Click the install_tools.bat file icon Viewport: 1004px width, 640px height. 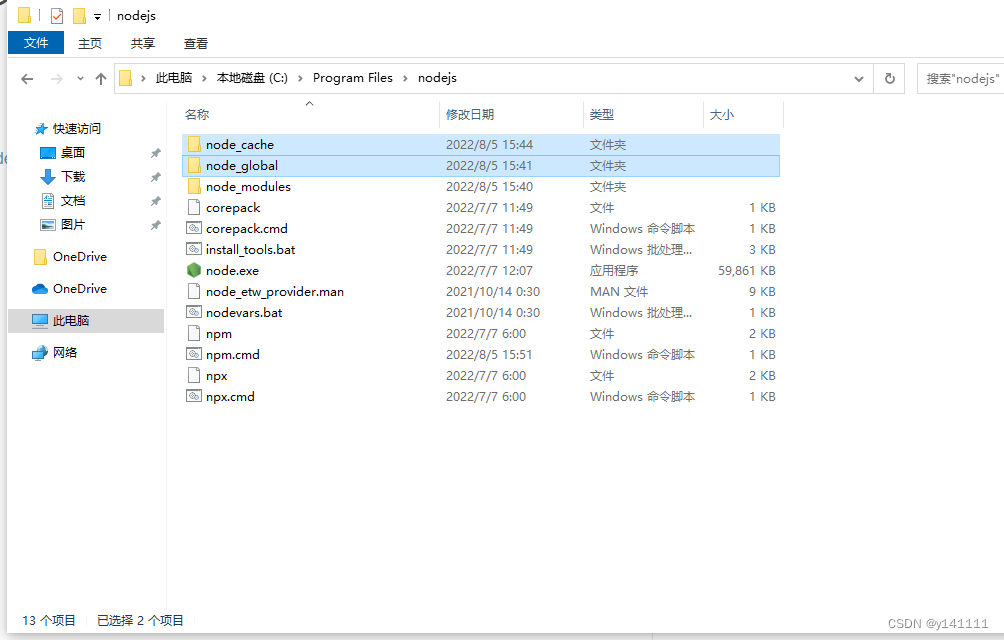pos(194,249)
